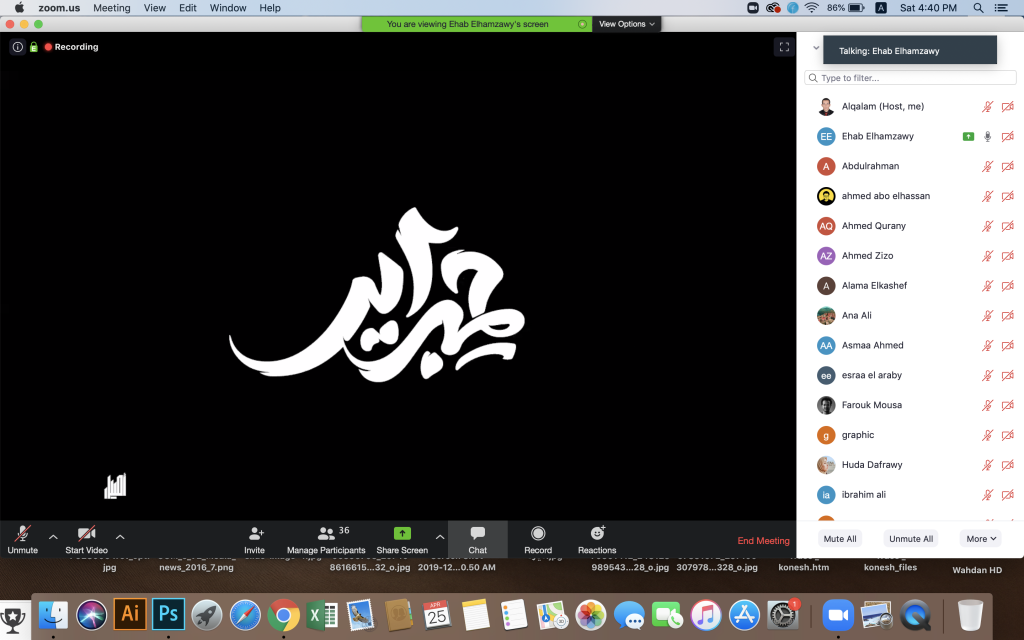Expand share options arrow next to Share Screen
This screenshot has width=1024, height=640.
pos(440,537)
